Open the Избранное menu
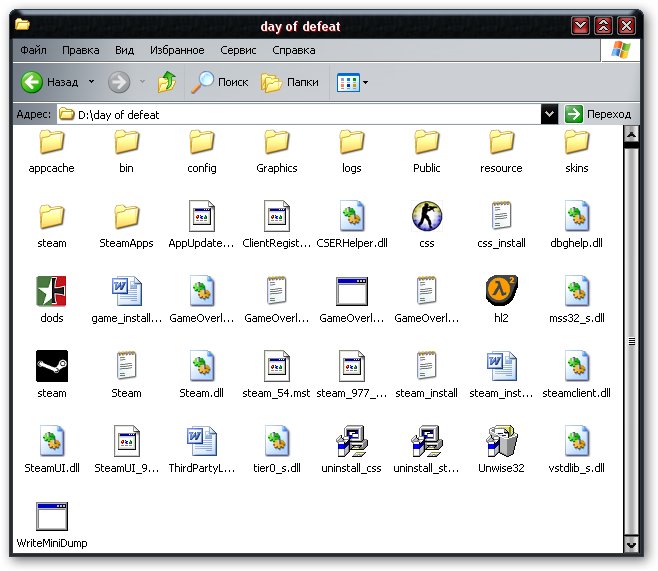 177,50
